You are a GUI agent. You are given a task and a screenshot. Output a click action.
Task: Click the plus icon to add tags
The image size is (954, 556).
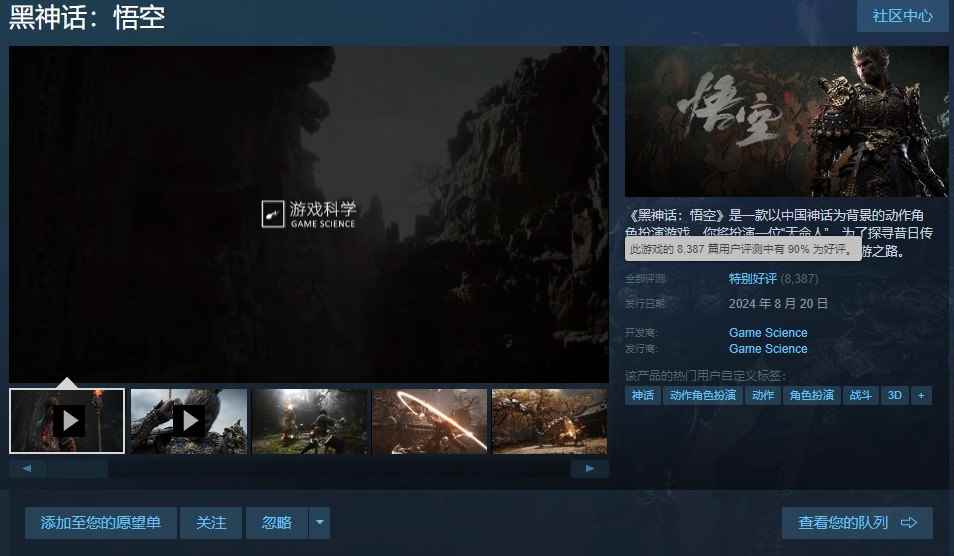[x=920, y=395]
